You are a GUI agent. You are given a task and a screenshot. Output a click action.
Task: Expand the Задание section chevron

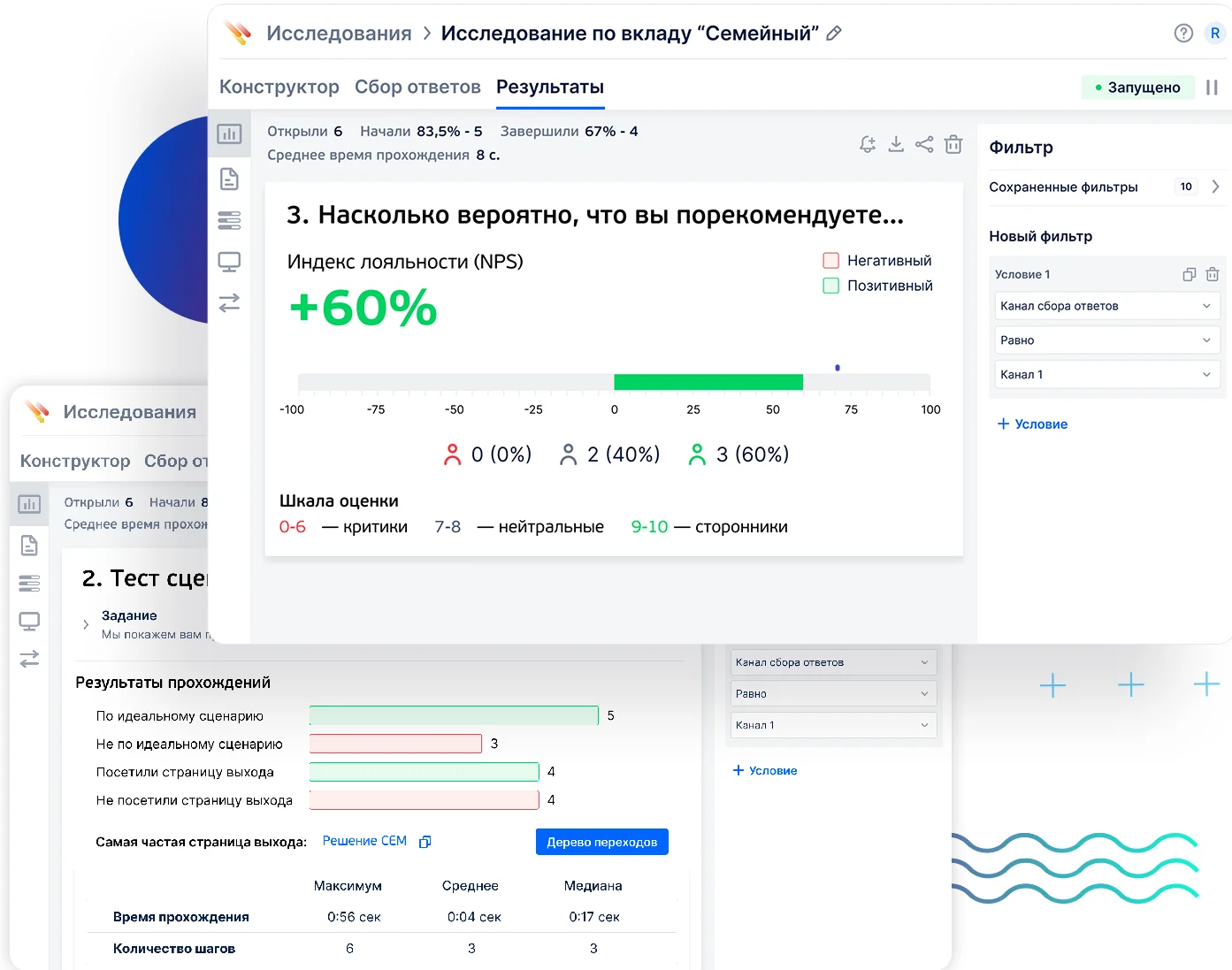coord(86,624)
